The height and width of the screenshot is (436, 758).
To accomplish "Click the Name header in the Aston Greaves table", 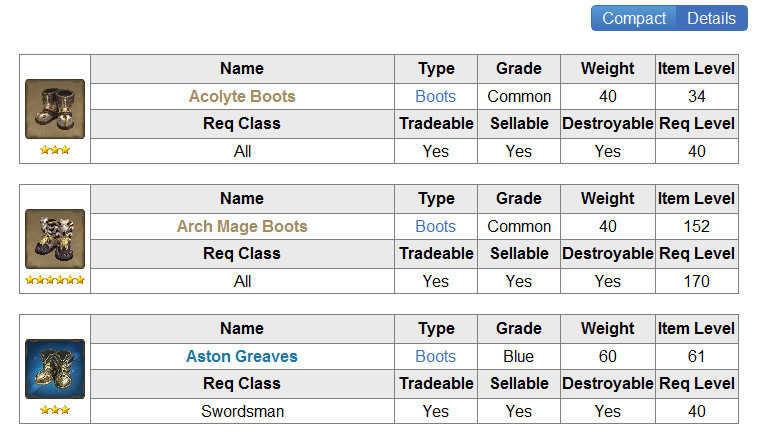I will [x=242, y=329].
